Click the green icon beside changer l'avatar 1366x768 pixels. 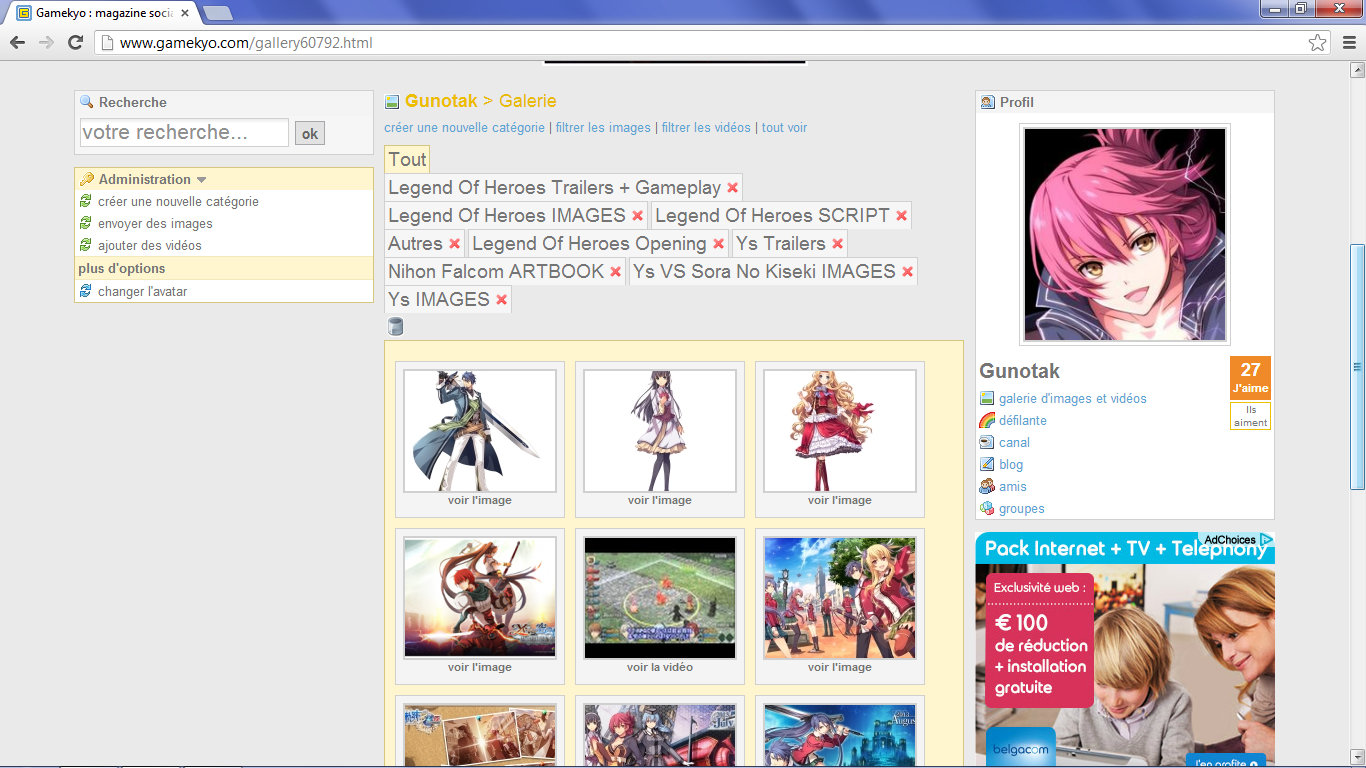86,291
